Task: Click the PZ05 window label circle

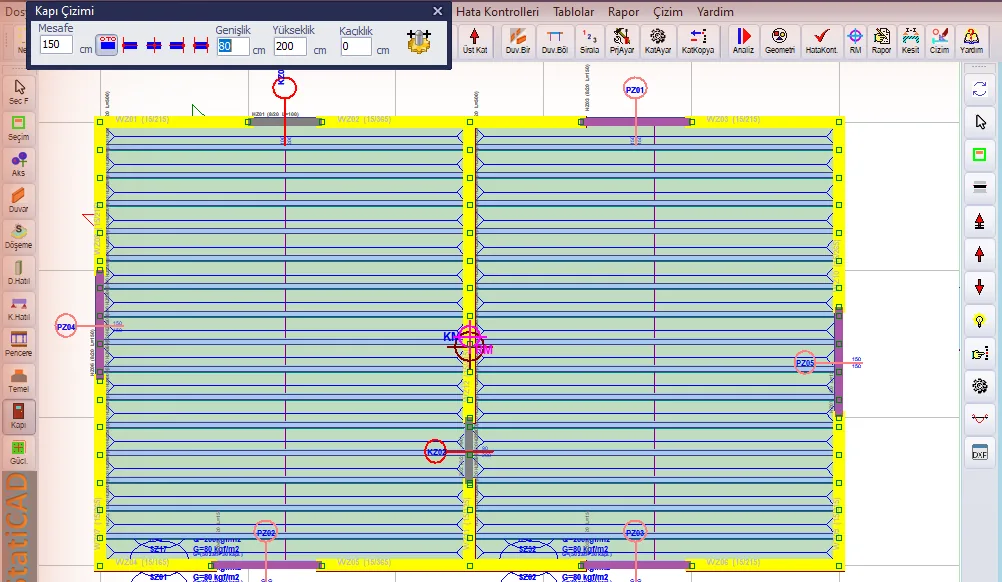Action: (805, 363)
